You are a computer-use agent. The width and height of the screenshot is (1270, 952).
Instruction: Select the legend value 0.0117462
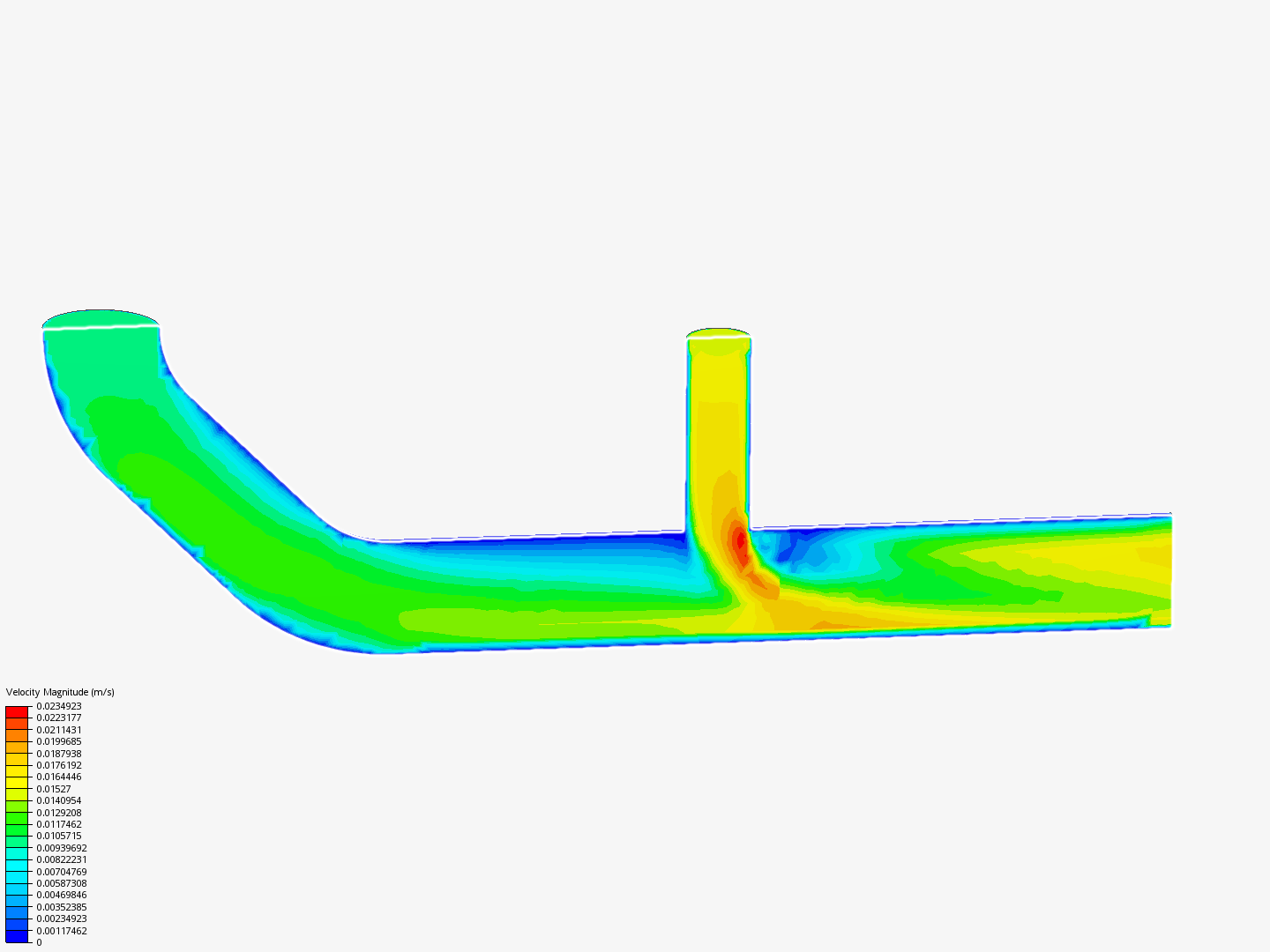coord(59,824)
